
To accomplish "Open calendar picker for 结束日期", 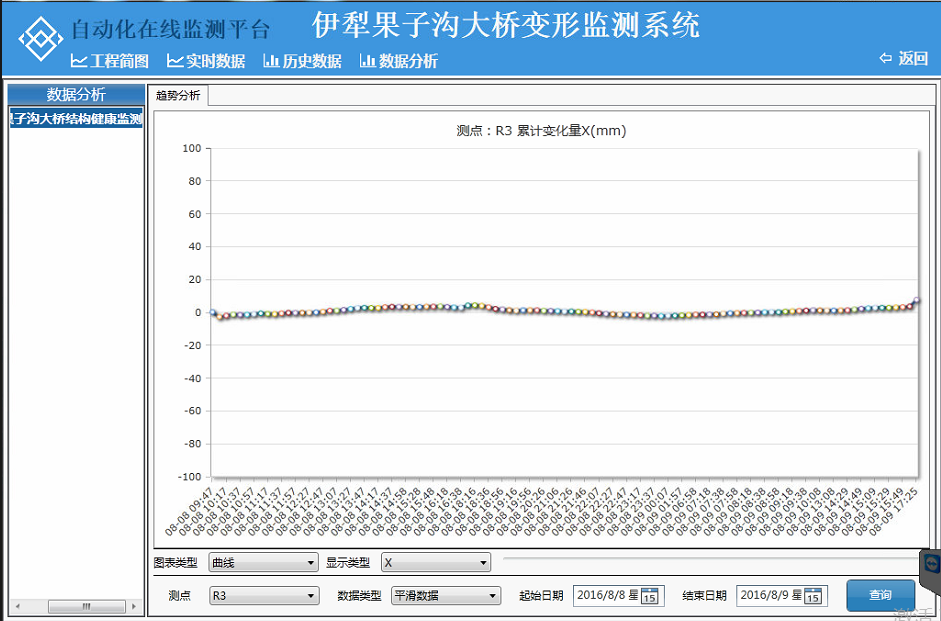I will click(x=813, y=596).
